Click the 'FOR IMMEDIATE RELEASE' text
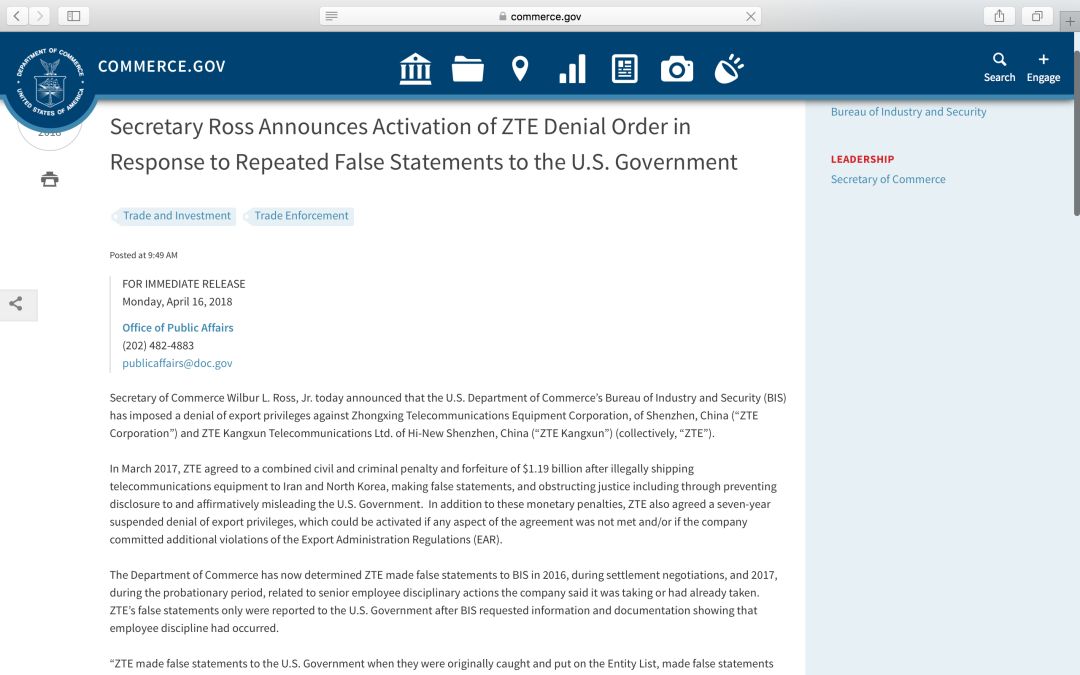 point(183,284)
